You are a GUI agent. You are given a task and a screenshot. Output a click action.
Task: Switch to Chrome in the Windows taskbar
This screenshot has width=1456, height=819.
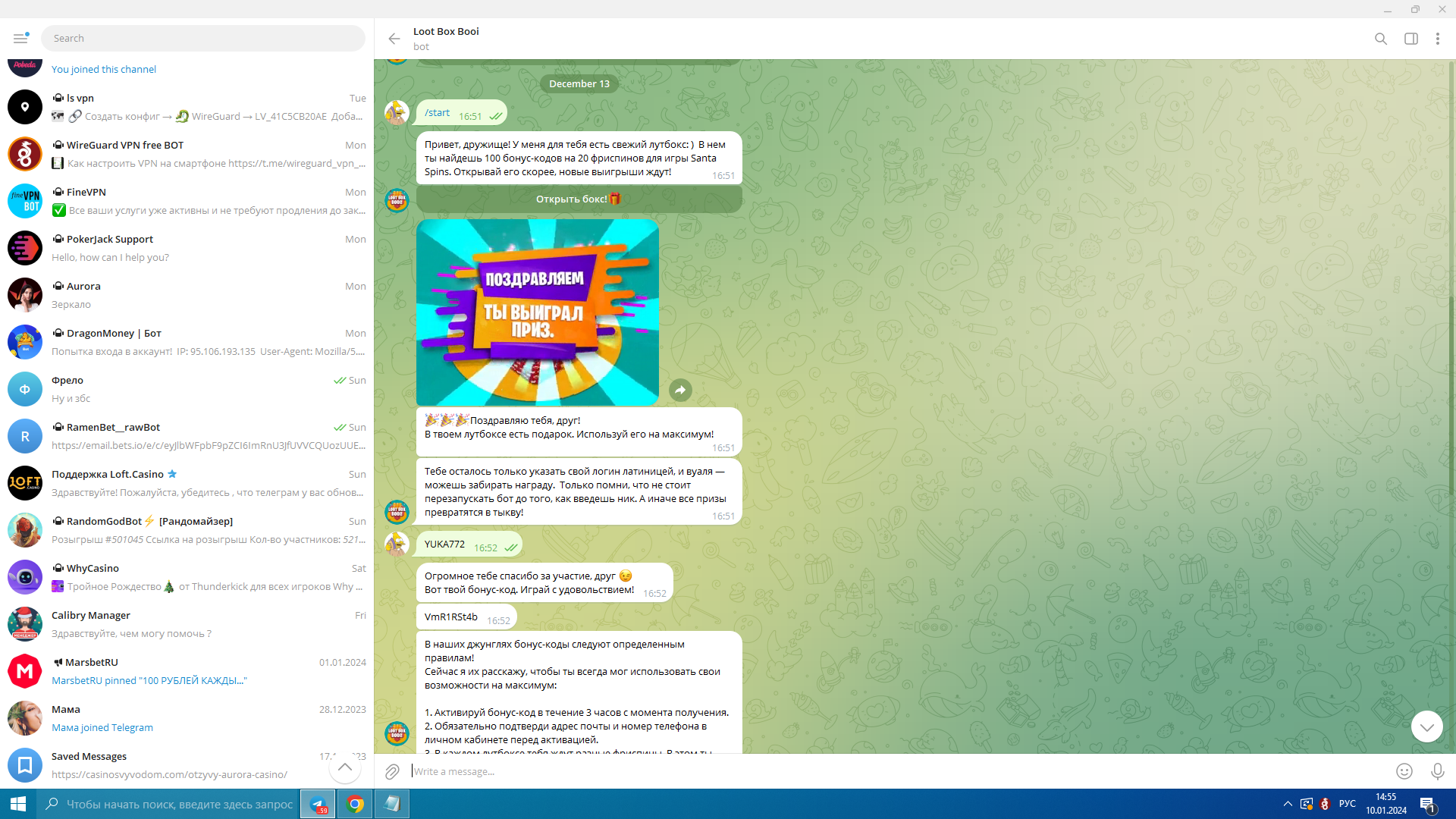point(355,804)
